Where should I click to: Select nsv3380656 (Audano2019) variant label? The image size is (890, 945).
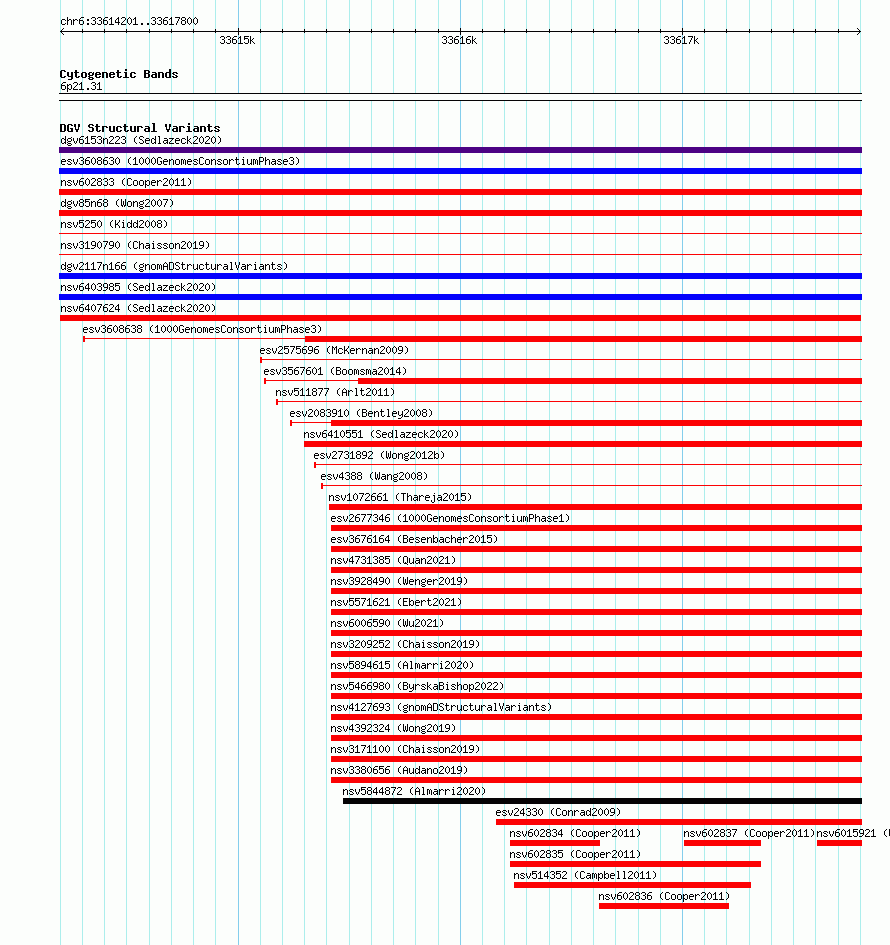coord(399,771)
